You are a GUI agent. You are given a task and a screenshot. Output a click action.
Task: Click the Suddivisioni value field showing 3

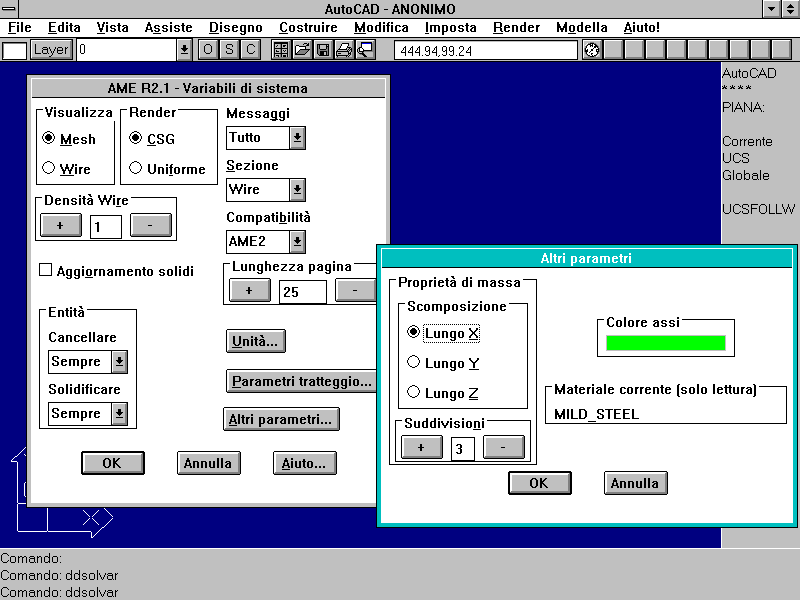coord(463,448)
